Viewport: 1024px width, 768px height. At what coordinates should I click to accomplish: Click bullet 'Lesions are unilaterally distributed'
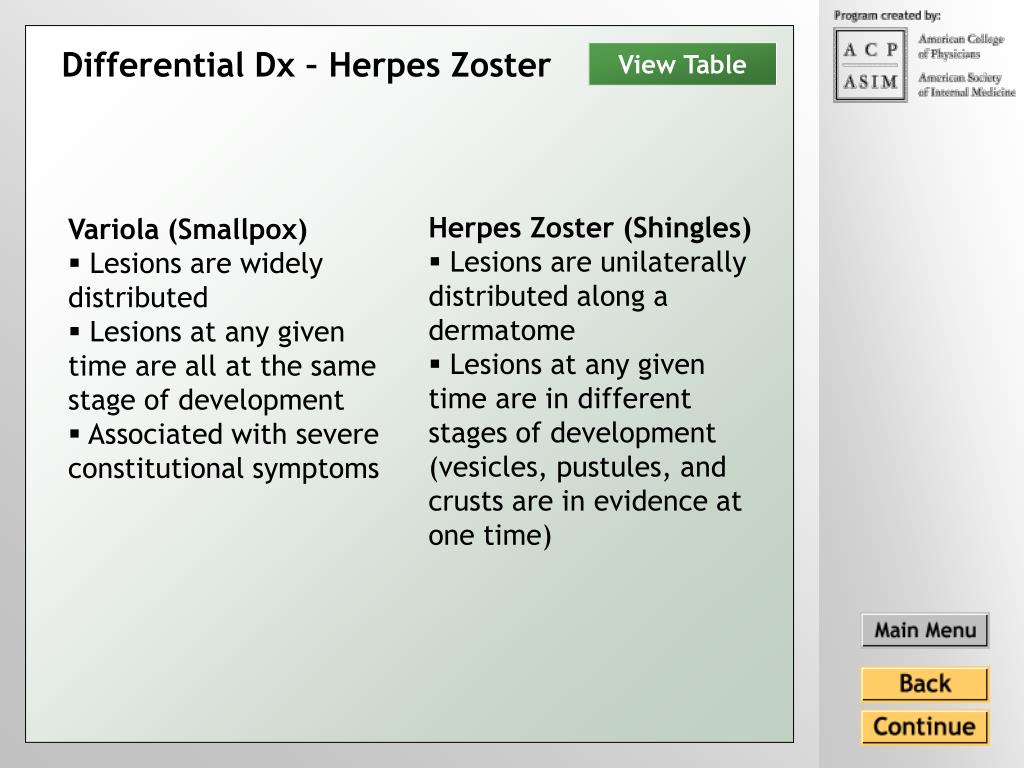click(587, 296)
